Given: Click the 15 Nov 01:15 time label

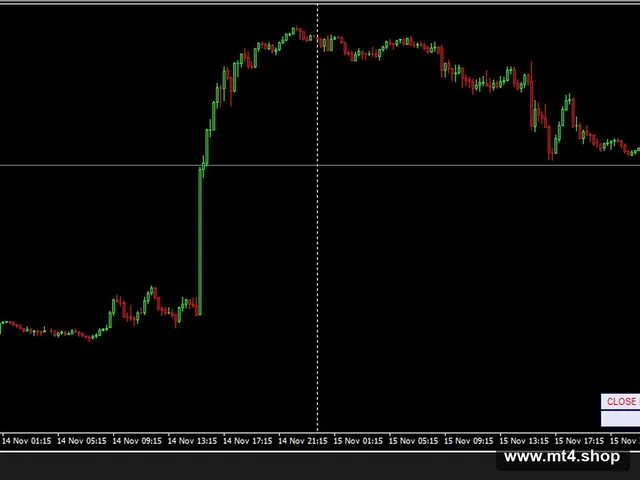Looking at the screenshot, I should click(358, 441).
